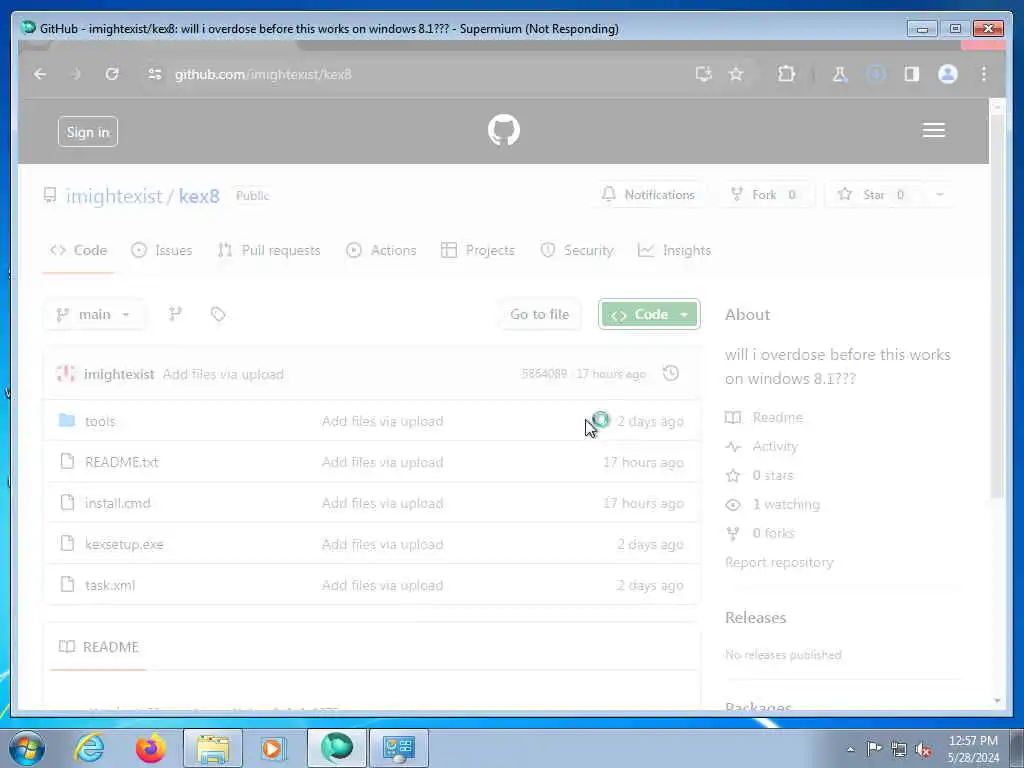Image resolution: width=1024 pixels, height=768 pixels.
Task: Open the Security tab
Action: [x=577, y=250]
